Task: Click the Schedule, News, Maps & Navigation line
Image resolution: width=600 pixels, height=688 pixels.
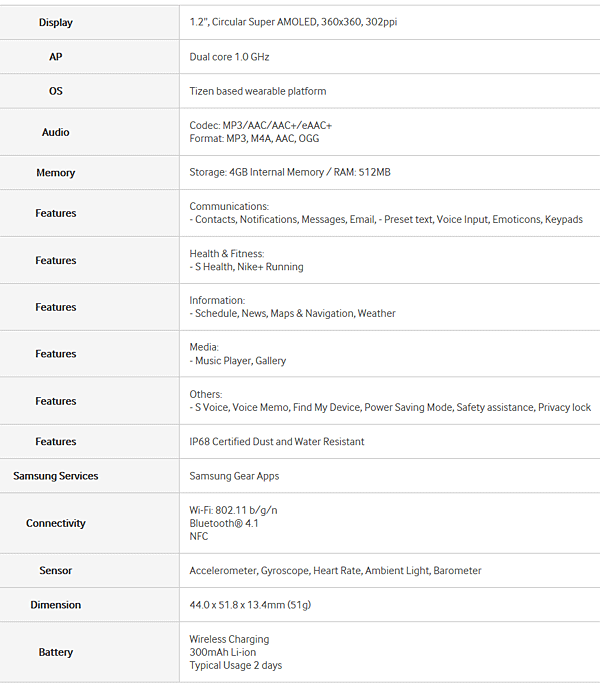Action: click(x=294, y=314)
